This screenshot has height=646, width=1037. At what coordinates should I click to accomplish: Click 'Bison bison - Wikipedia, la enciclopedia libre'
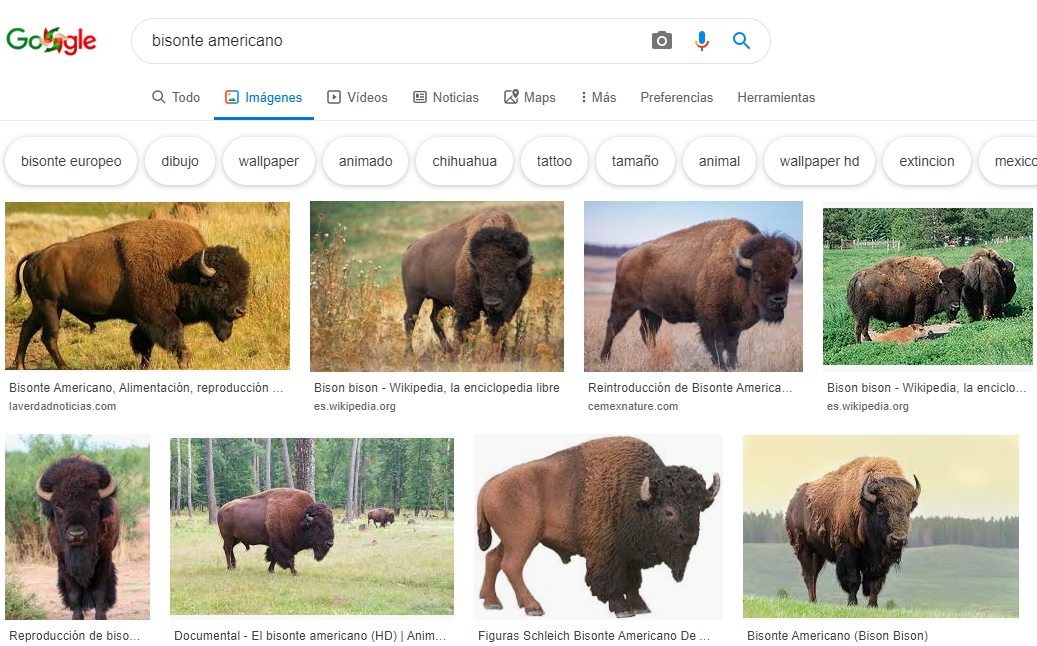[x=436, y=388]
